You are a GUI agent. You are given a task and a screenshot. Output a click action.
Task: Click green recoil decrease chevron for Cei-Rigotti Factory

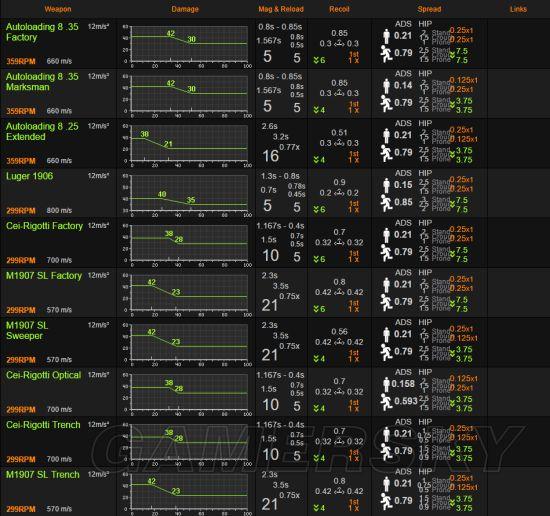[316, 259]
